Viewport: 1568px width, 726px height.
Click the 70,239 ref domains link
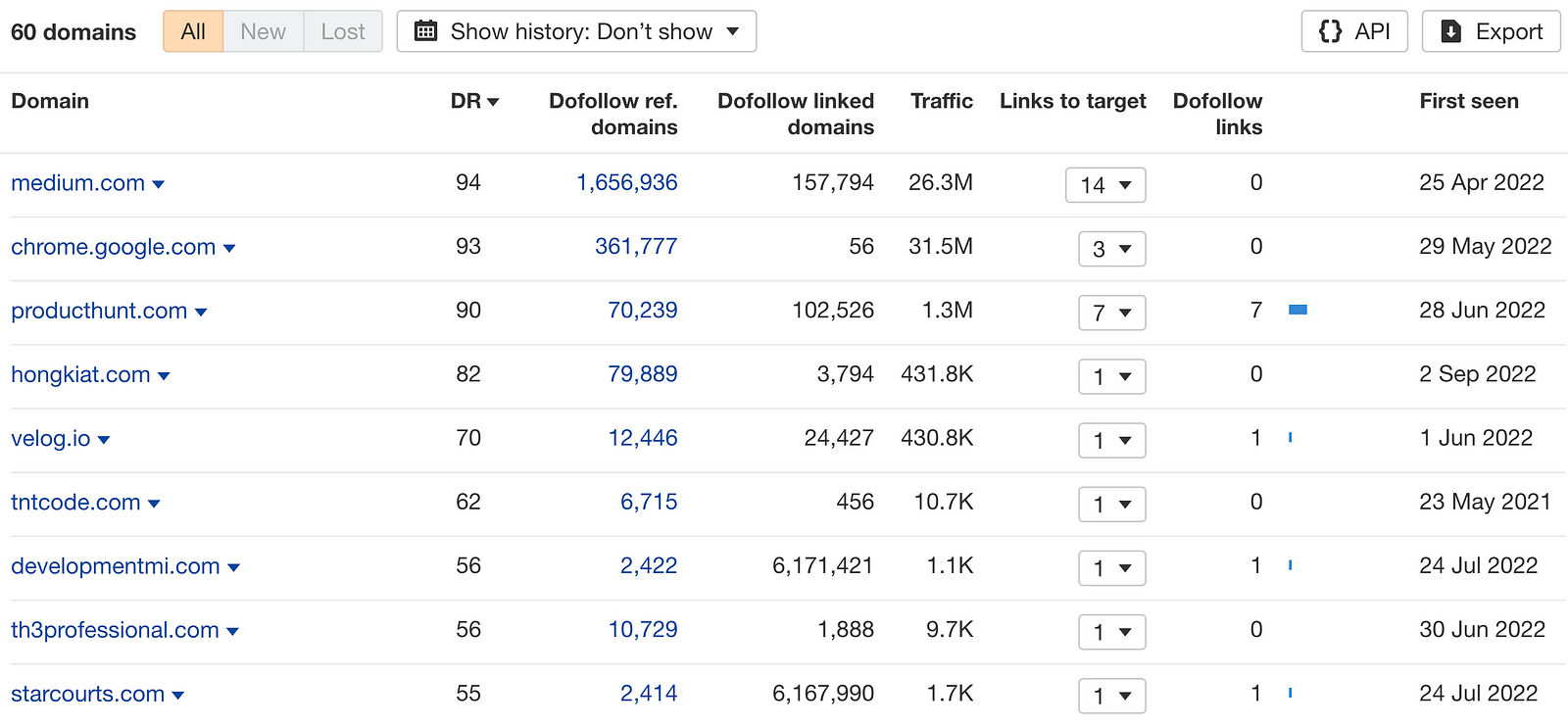coord(643,310)
